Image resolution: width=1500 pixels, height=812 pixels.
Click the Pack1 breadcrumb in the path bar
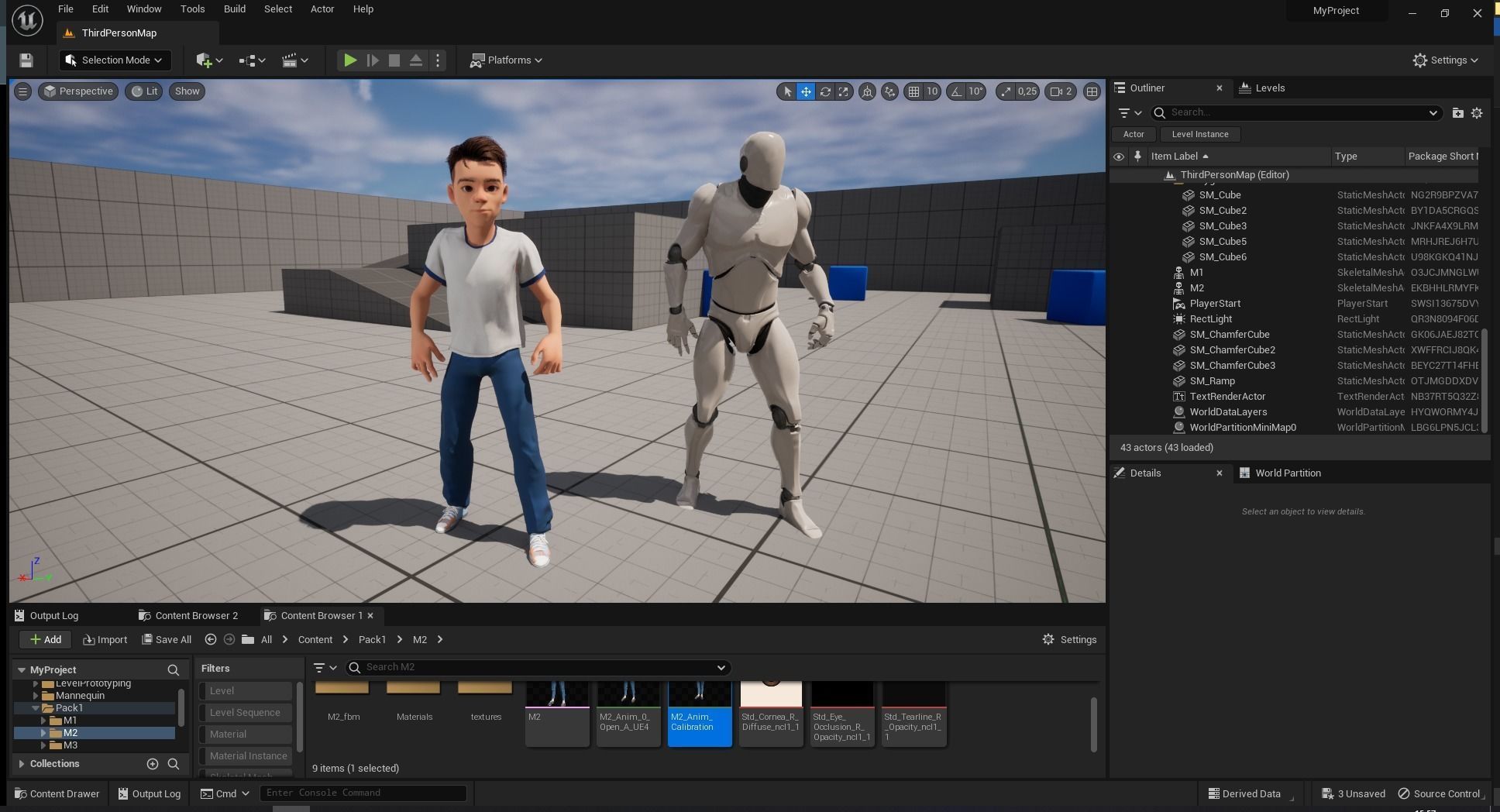[372, 640]
